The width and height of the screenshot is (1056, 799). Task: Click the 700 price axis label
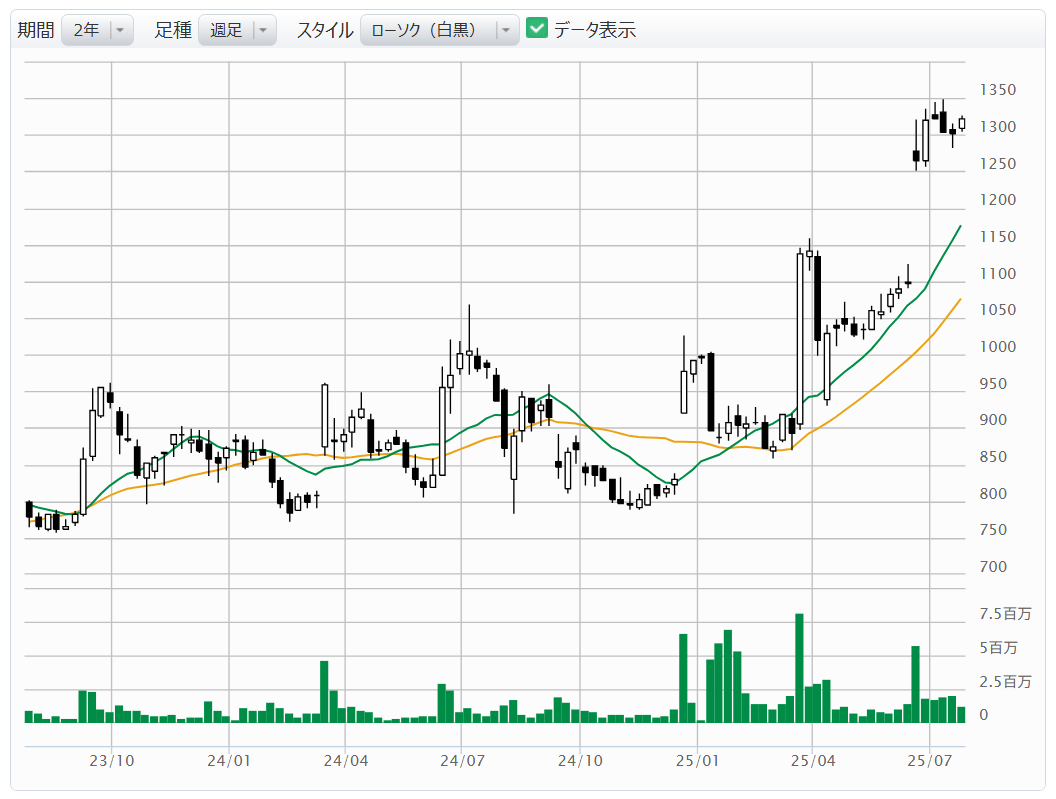click(993, 567)
